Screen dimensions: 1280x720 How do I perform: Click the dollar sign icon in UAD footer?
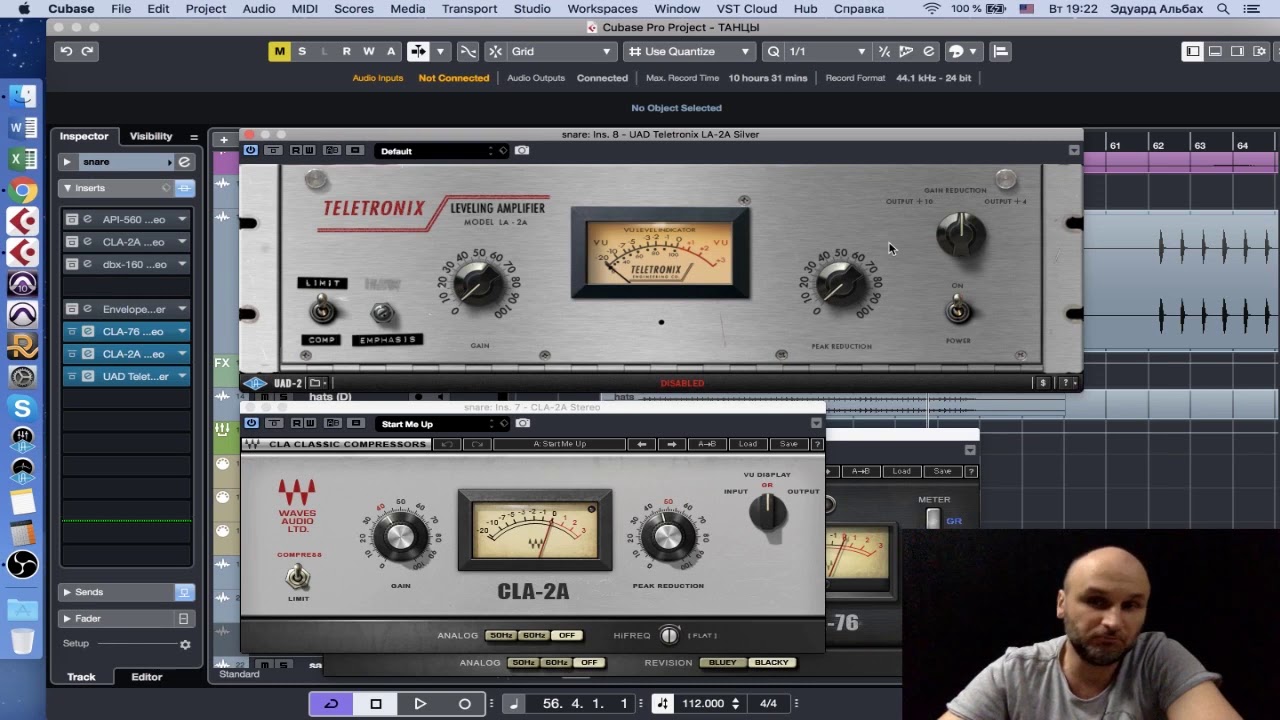click(1043, 383)
